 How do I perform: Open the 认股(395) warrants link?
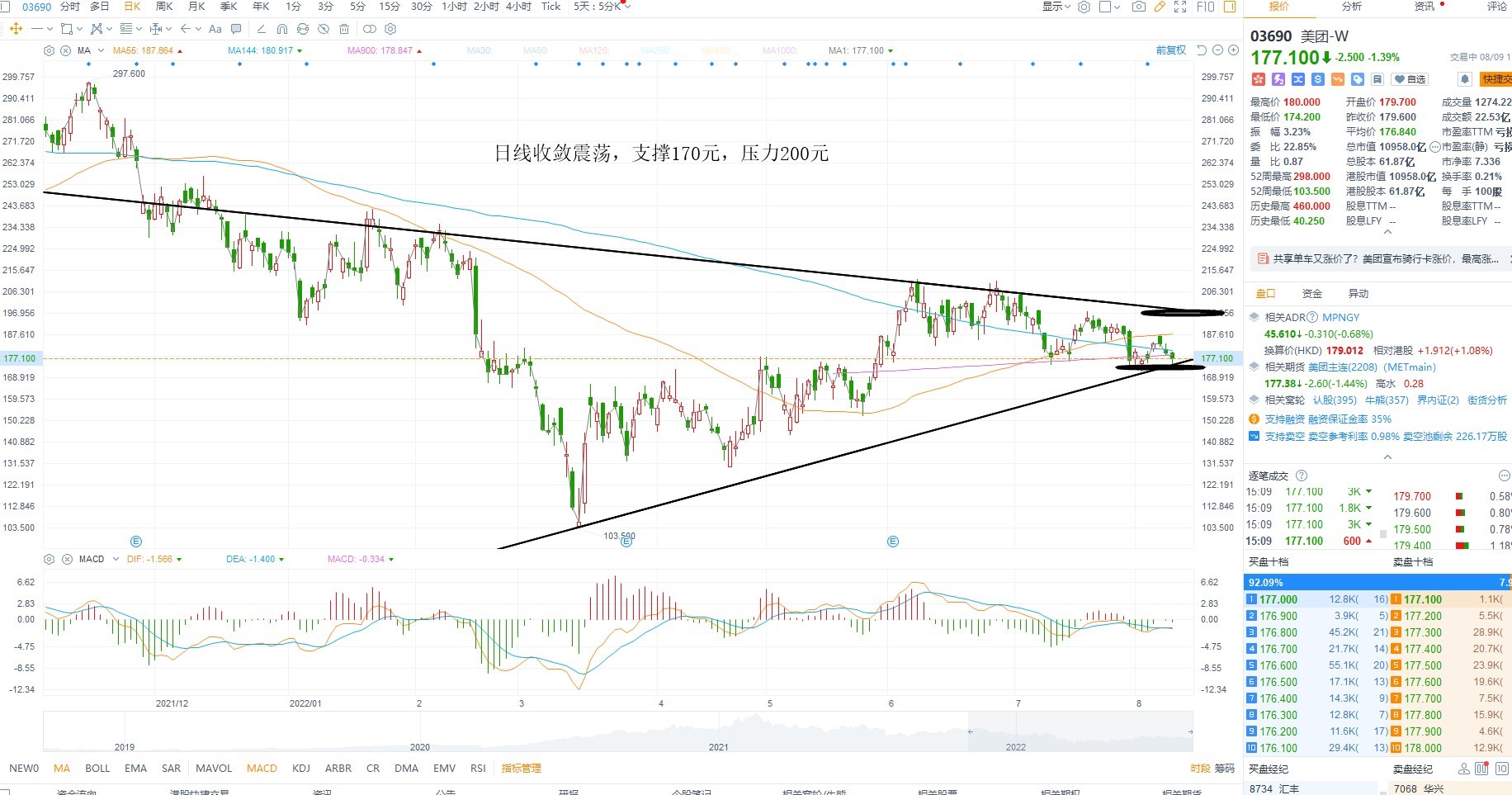click(x=1335, y=400)
